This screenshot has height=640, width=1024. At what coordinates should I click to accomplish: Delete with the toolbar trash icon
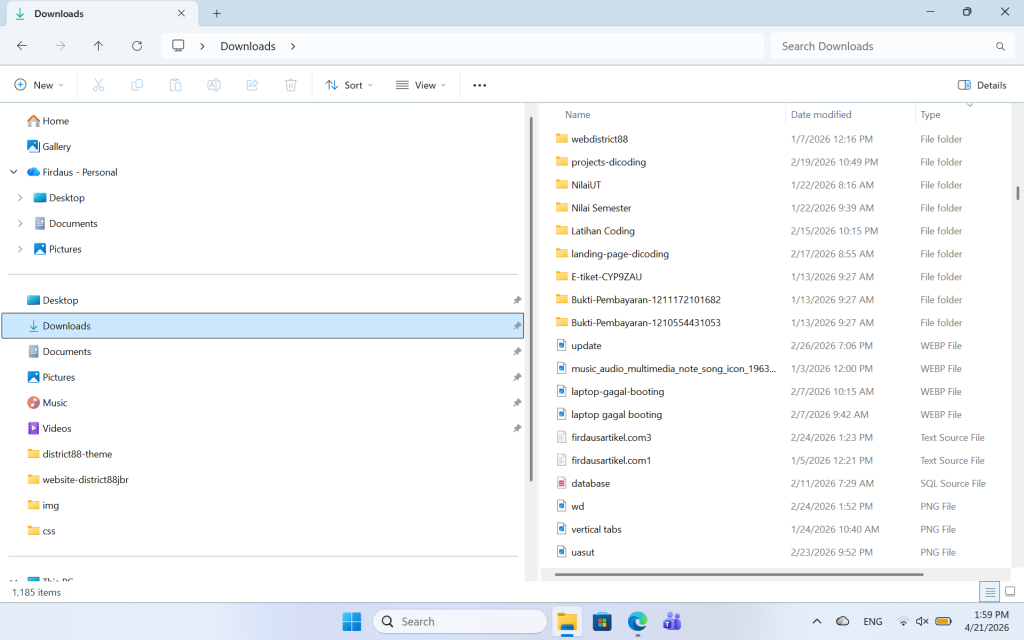(x=290, y=85)
